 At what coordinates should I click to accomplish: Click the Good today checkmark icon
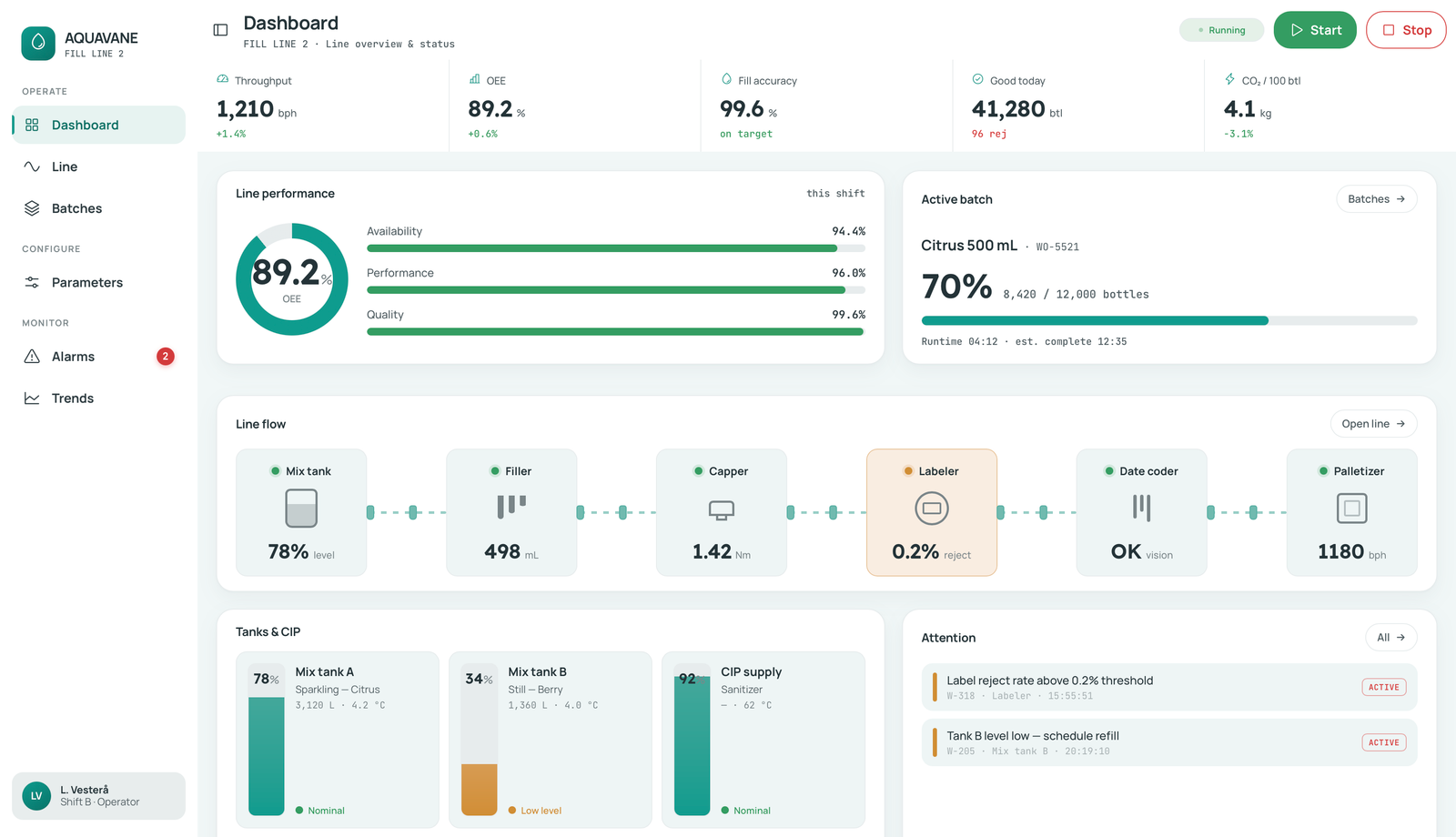[x=978, y=79]
